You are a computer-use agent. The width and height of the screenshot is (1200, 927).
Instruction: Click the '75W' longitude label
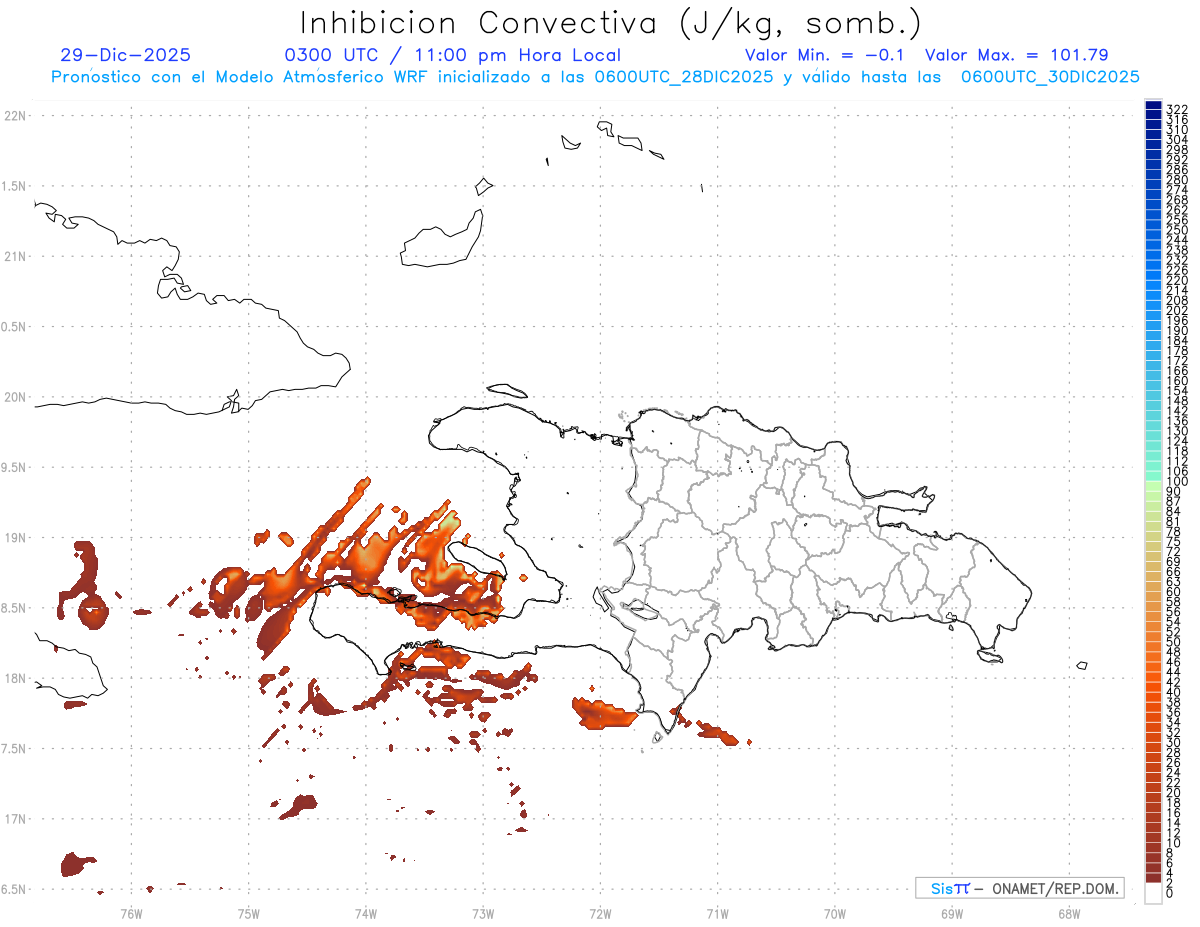(248, 913)
